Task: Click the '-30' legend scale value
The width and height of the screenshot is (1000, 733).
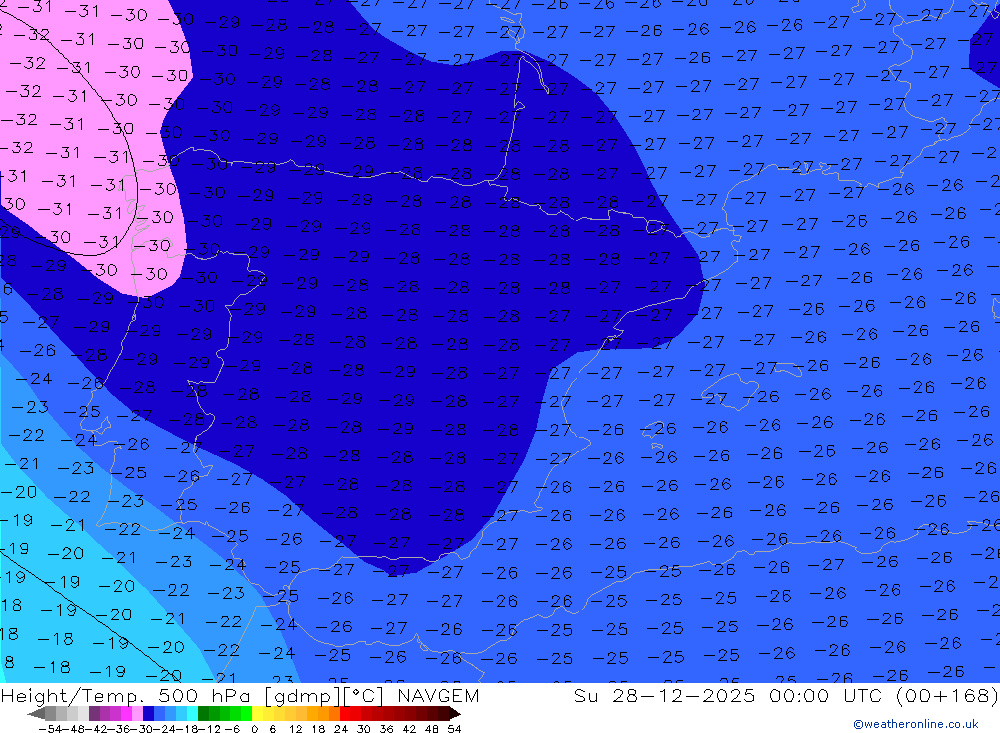Action: point(142,729)
